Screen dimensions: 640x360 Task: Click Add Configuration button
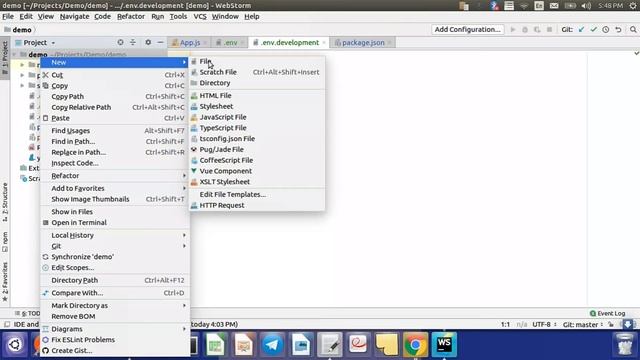467,29
